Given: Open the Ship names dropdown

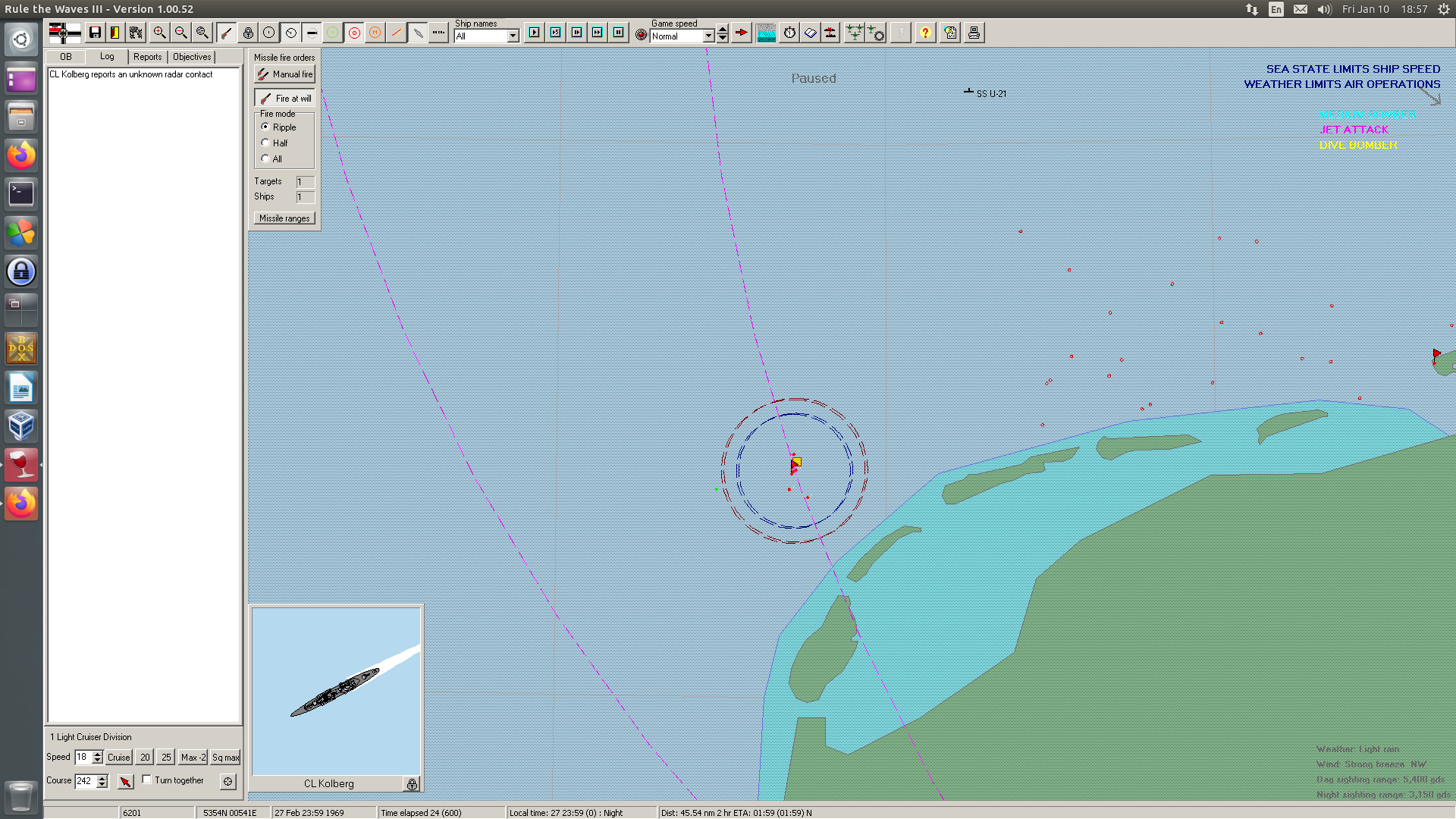Looking at the screenshot, I should [x=513, y=36].
